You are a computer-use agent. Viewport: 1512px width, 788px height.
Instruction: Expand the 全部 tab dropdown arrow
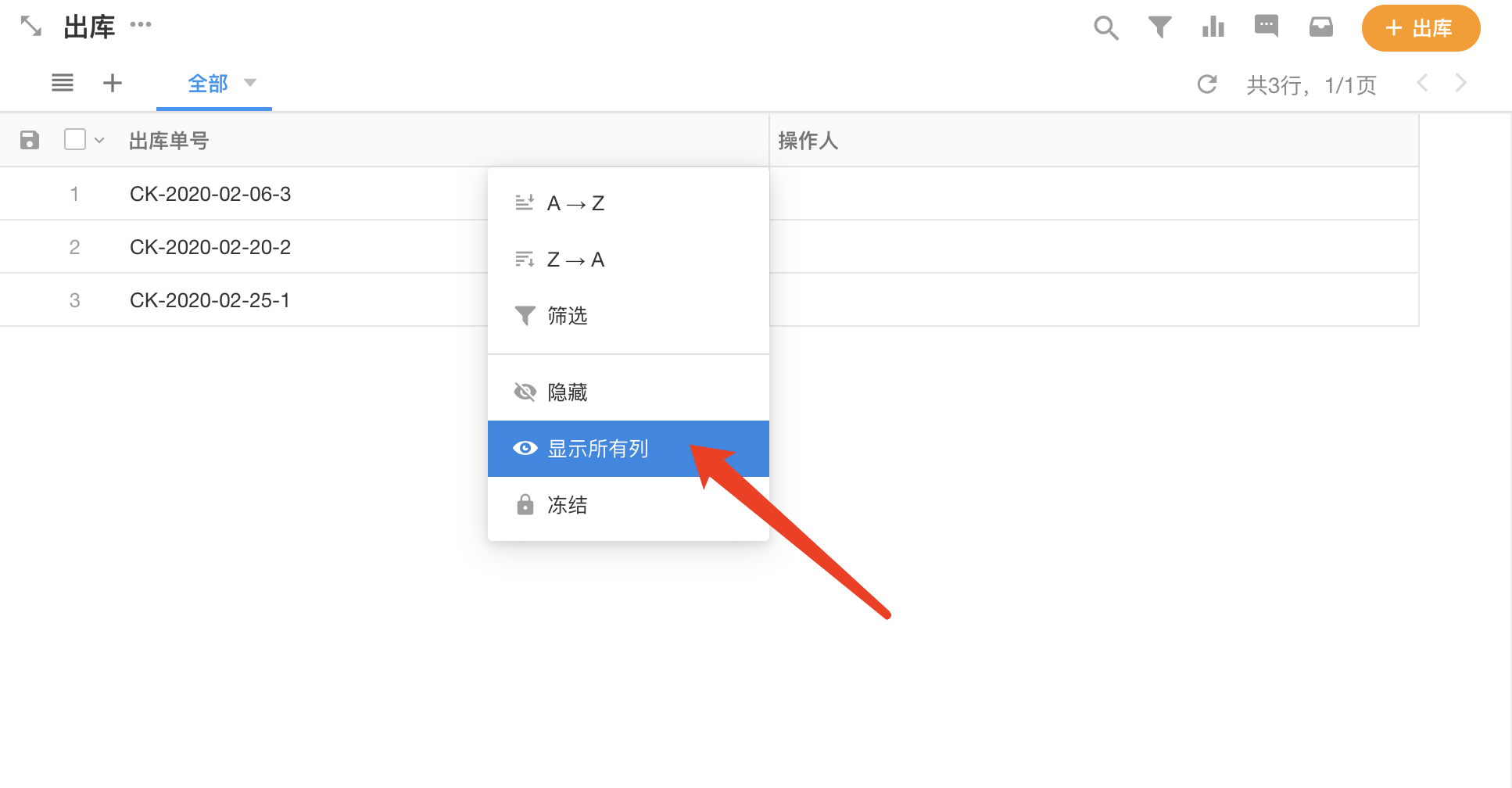point(250,83)
